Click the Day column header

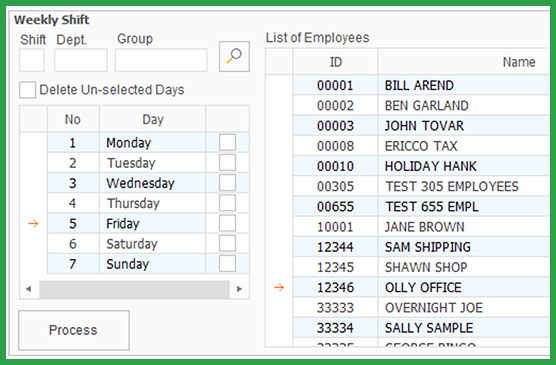pyautogui.click(x=153, y=119)
